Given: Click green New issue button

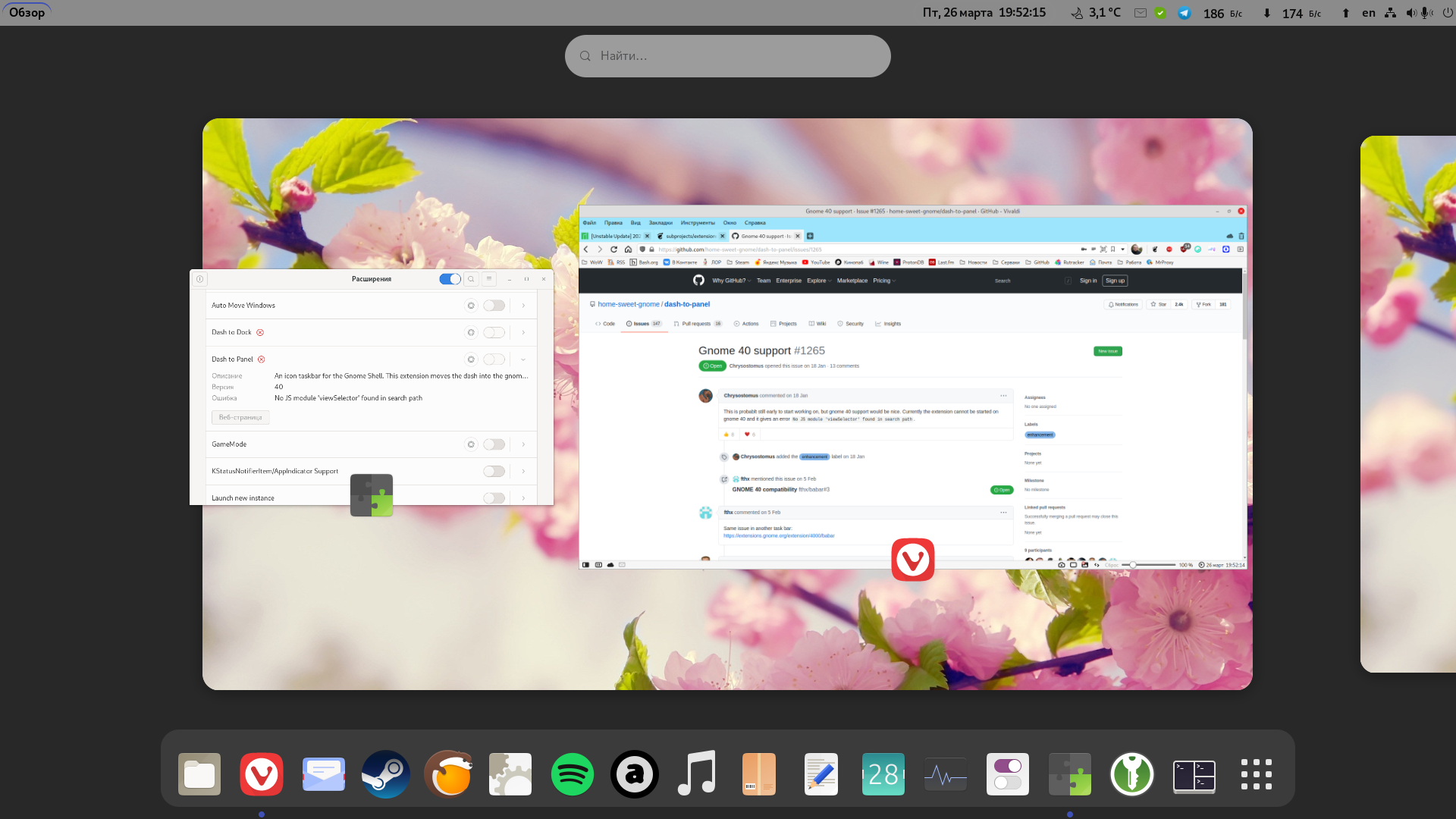Looking at the screenshot, I should [x=1108, y=351].
